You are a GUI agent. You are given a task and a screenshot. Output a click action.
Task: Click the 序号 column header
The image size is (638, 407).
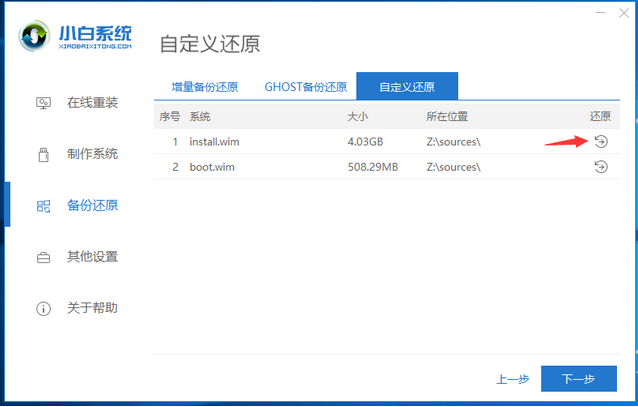pyautogui.click(x=170, y=117)
